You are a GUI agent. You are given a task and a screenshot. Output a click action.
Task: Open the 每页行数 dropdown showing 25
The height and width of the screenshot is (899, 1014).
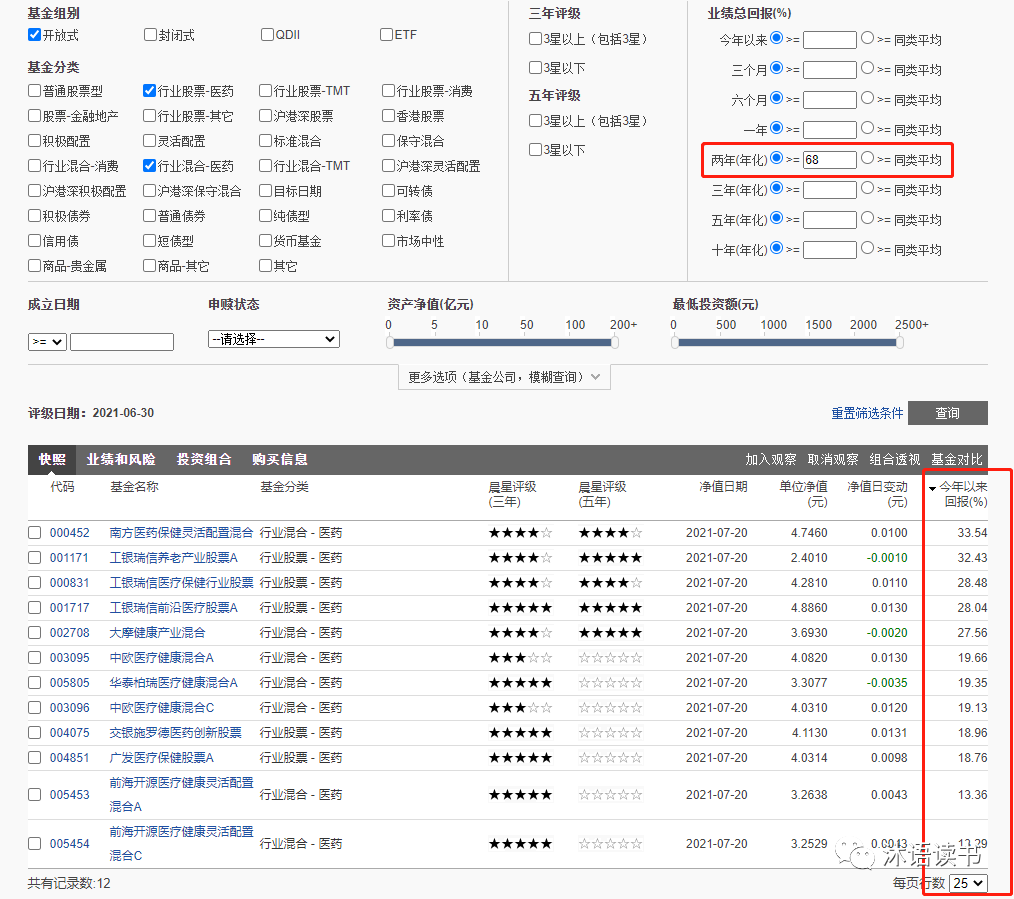[x=968, y=883]
